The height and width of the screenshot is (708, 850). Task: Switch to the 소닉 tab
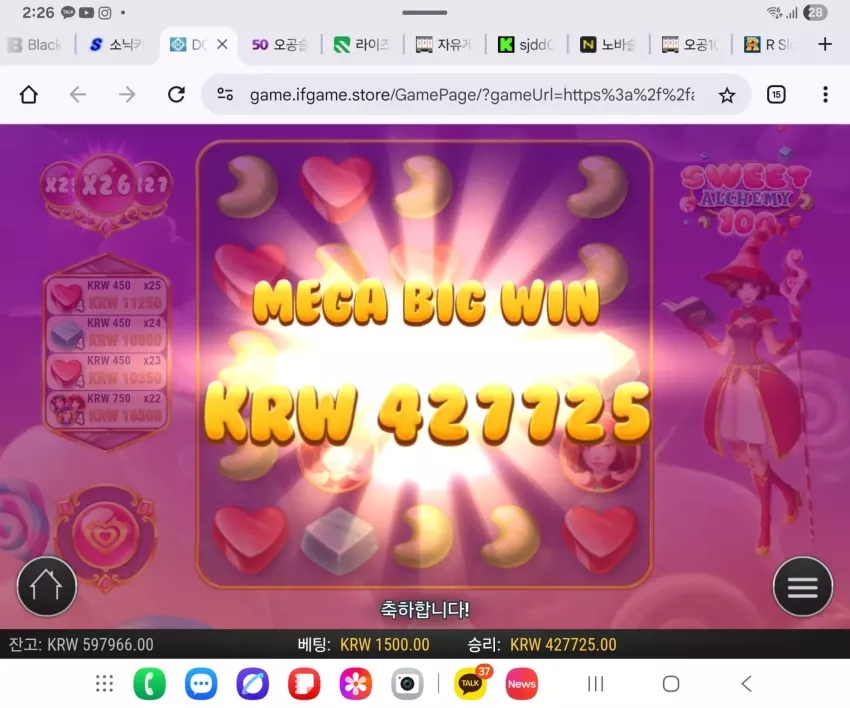[117, 44]
